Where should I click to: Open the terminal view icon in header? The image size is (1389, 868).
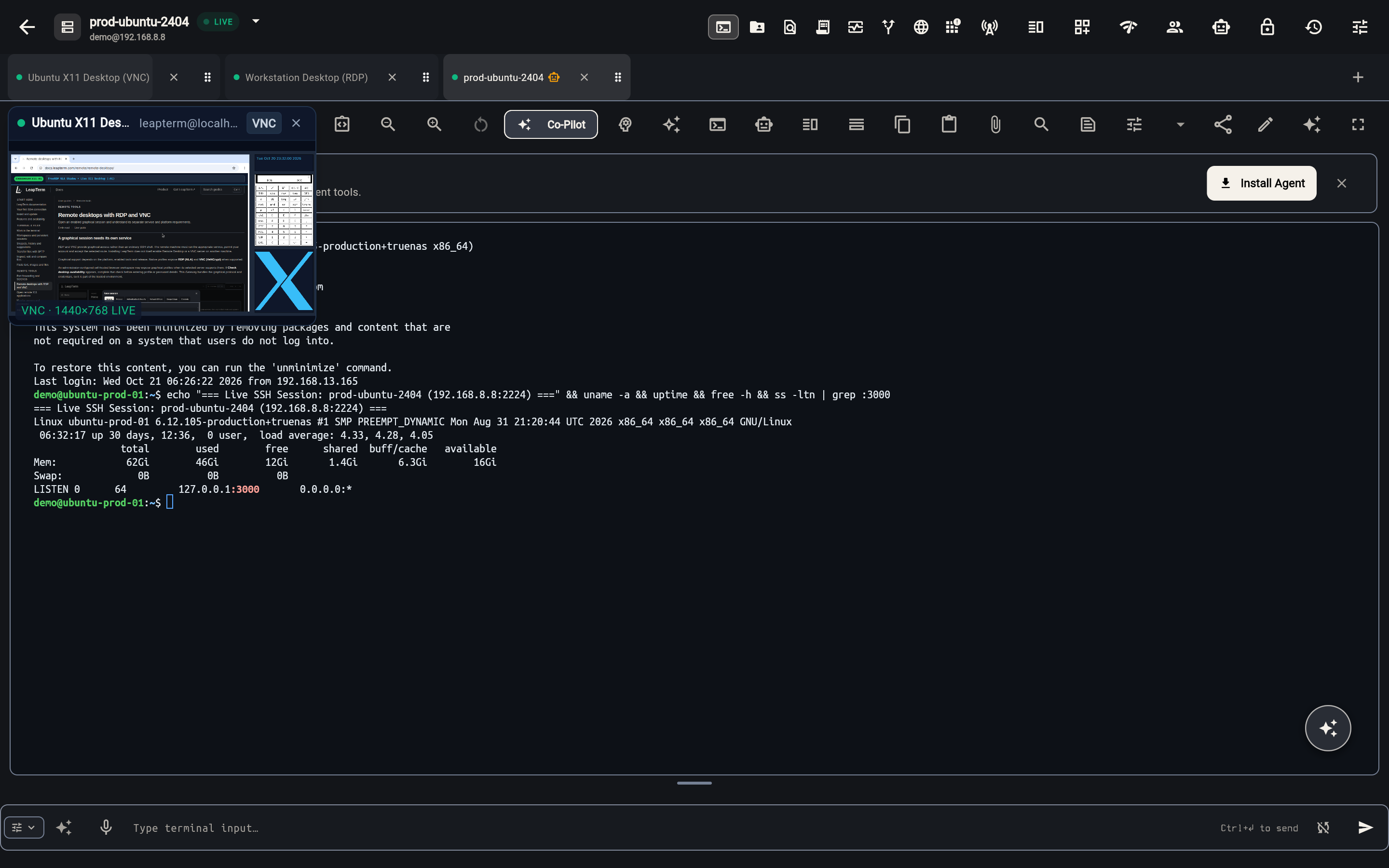pyautogui.click(x=723, y=27)
